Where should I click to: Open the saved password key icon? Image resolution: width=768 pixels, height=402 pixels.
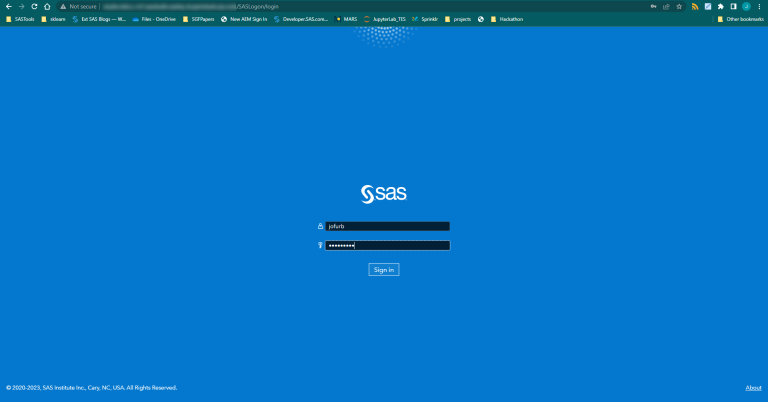pyautogui.click(x=654, y=6)
